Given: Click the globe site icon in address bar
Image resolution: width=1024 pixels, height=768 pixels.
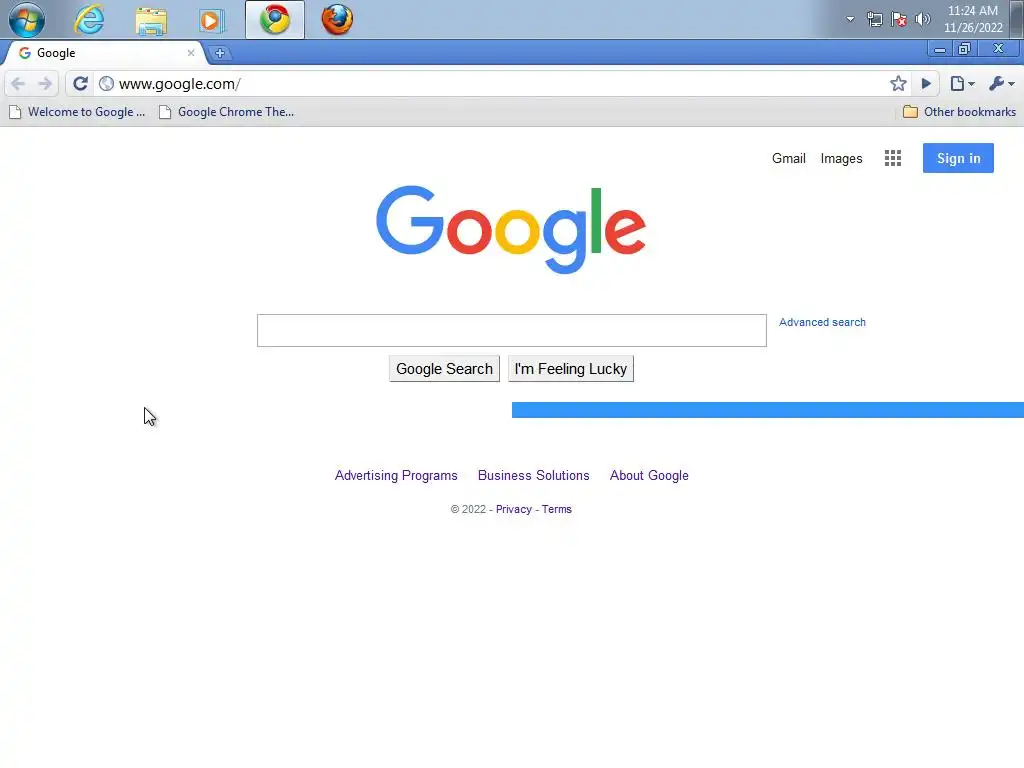Looking at the screenshot, I should (x=106, y=84).
